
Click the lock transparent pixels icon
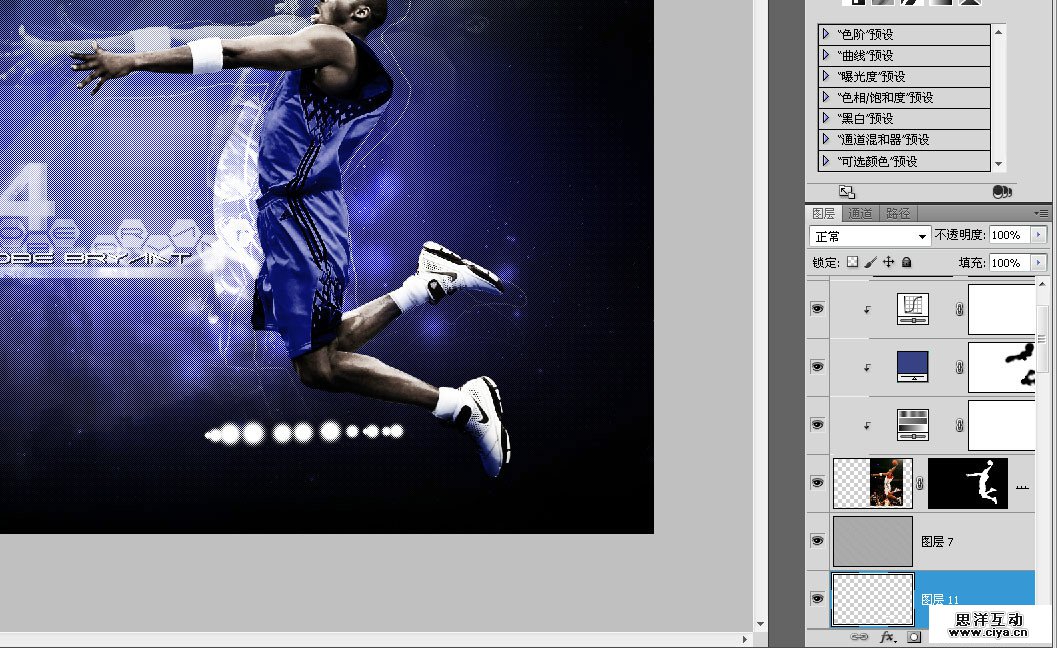pos(852,262)
